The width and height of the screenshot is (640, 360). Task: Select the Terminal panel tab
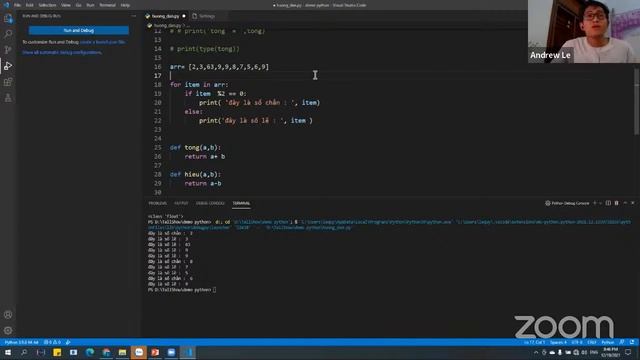(241, 203)
